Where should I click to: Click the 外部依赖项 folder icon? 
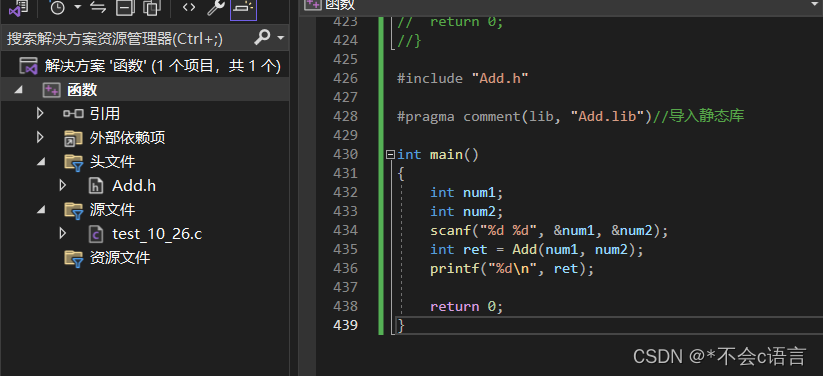73,138
